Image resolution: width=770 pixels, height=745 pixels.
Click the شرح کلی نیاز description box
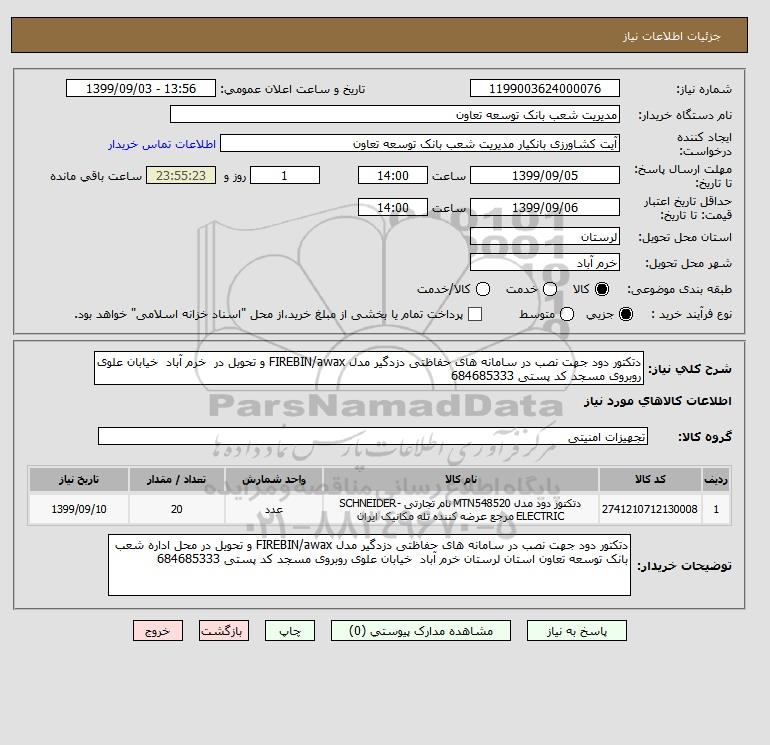tap(369, 368)
